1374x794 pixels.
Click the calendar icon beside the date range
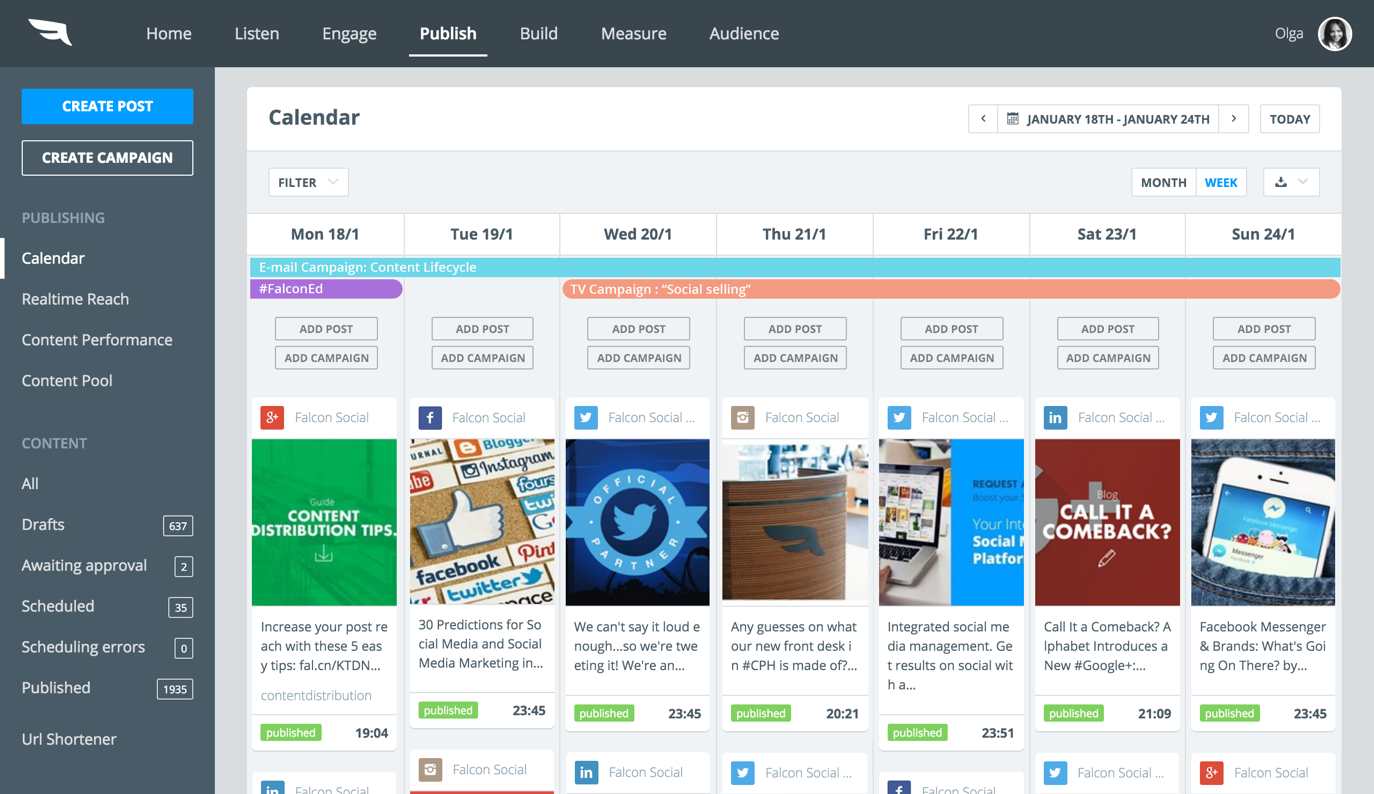tap(1013, 119)
